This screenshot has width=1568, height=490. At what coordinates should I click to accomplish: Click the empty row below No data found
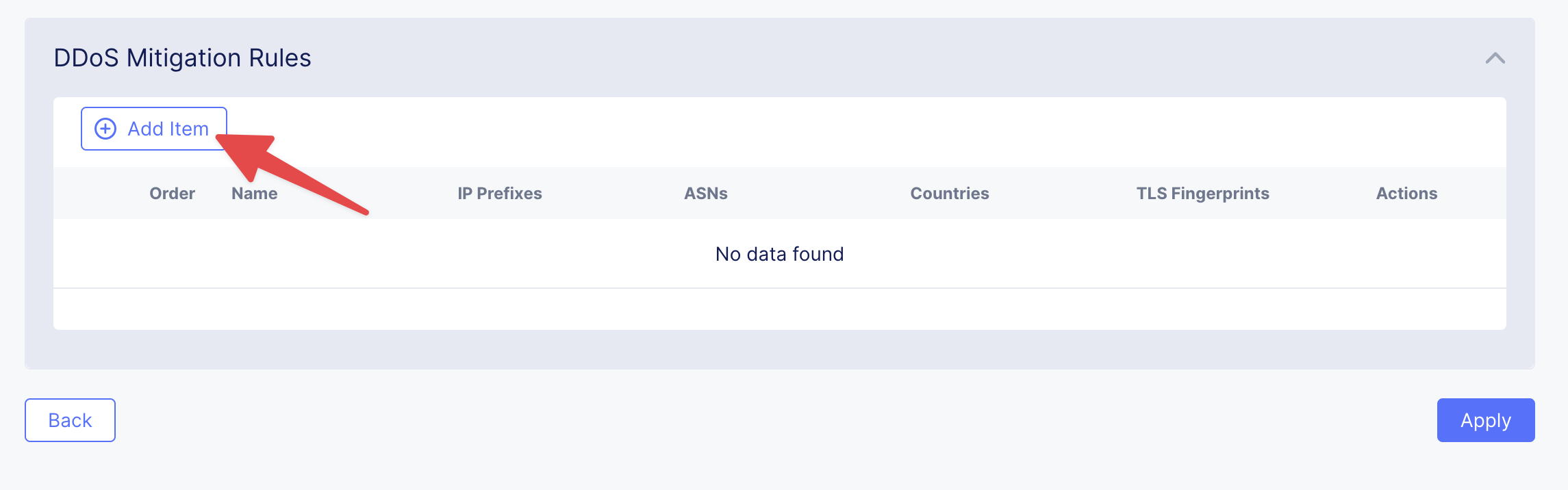[779, 309]
